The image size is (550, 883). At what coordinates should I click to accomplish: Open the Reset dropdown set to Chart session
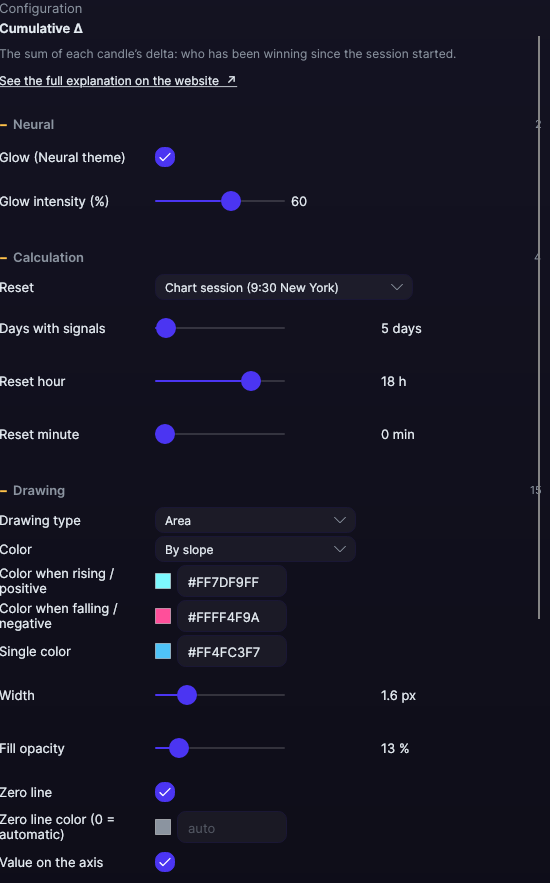(284, 287)
